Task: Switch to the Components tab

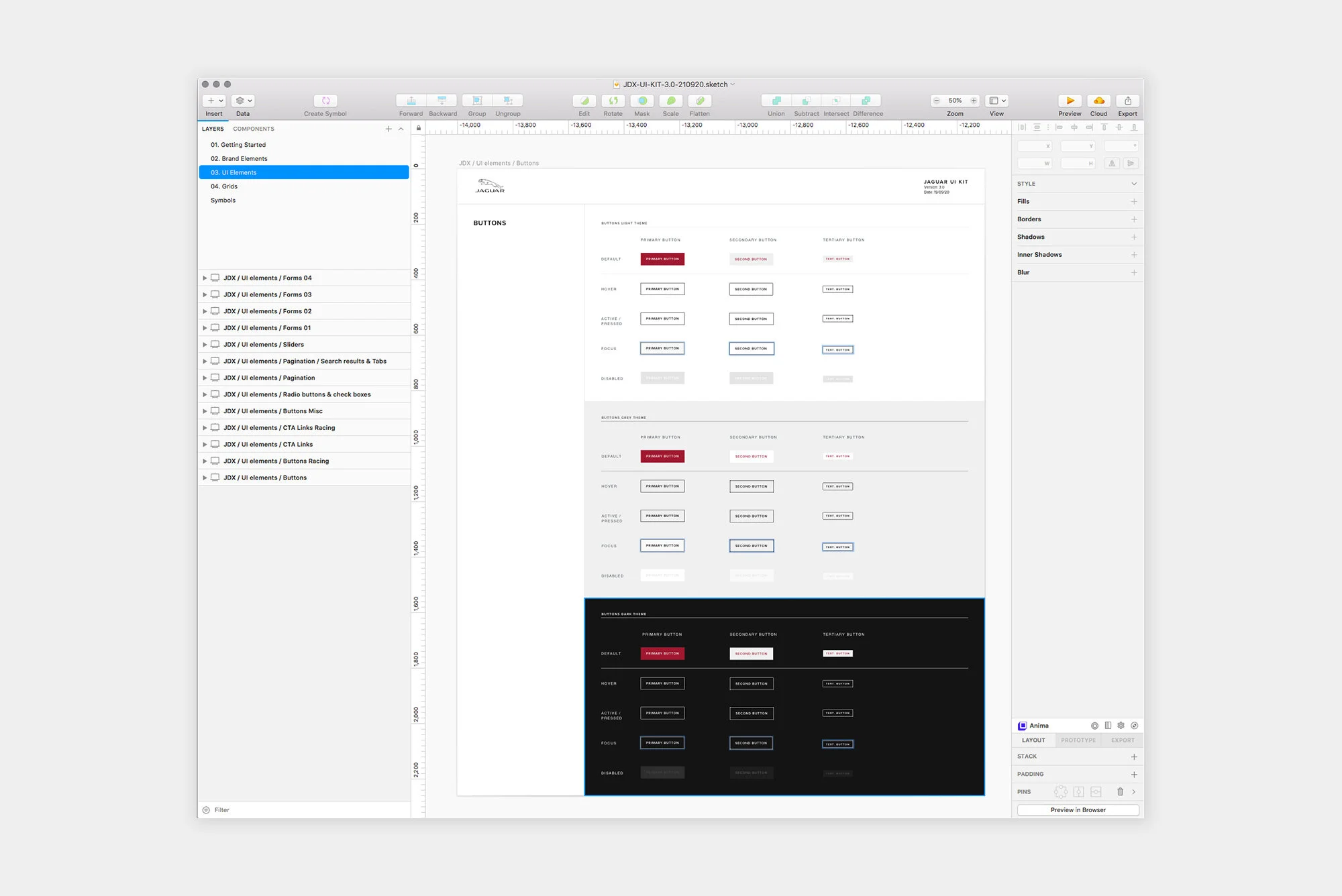Action: pos(253,129)
